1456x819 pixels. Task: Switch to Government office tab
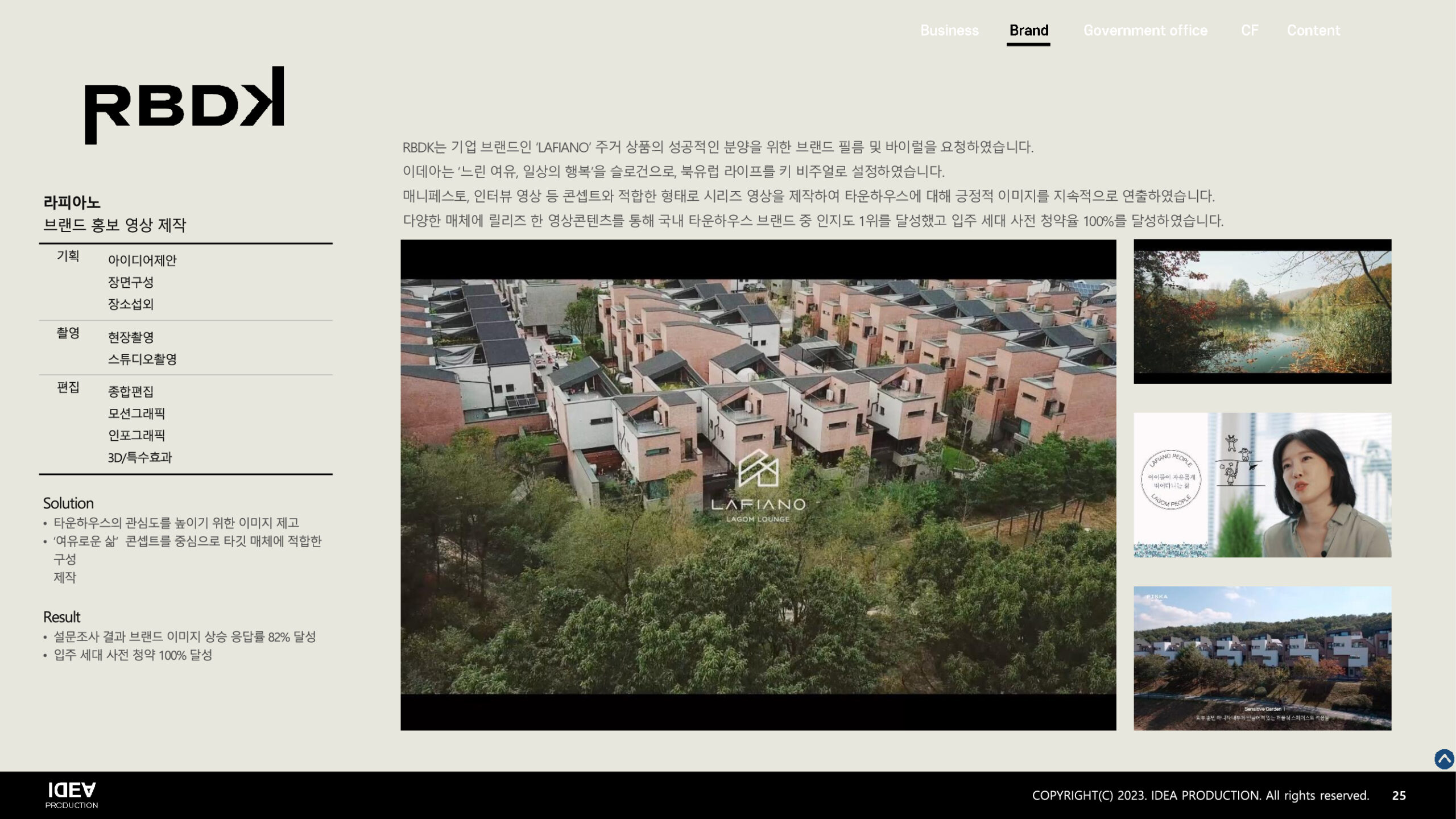[1145, 30]
